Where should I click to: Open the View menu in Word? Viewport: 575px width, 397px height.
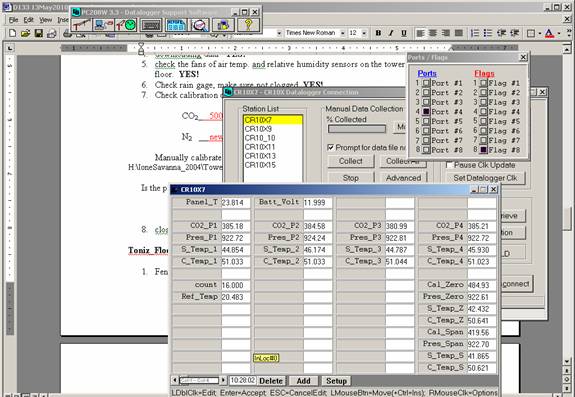[x=45, y=20]
